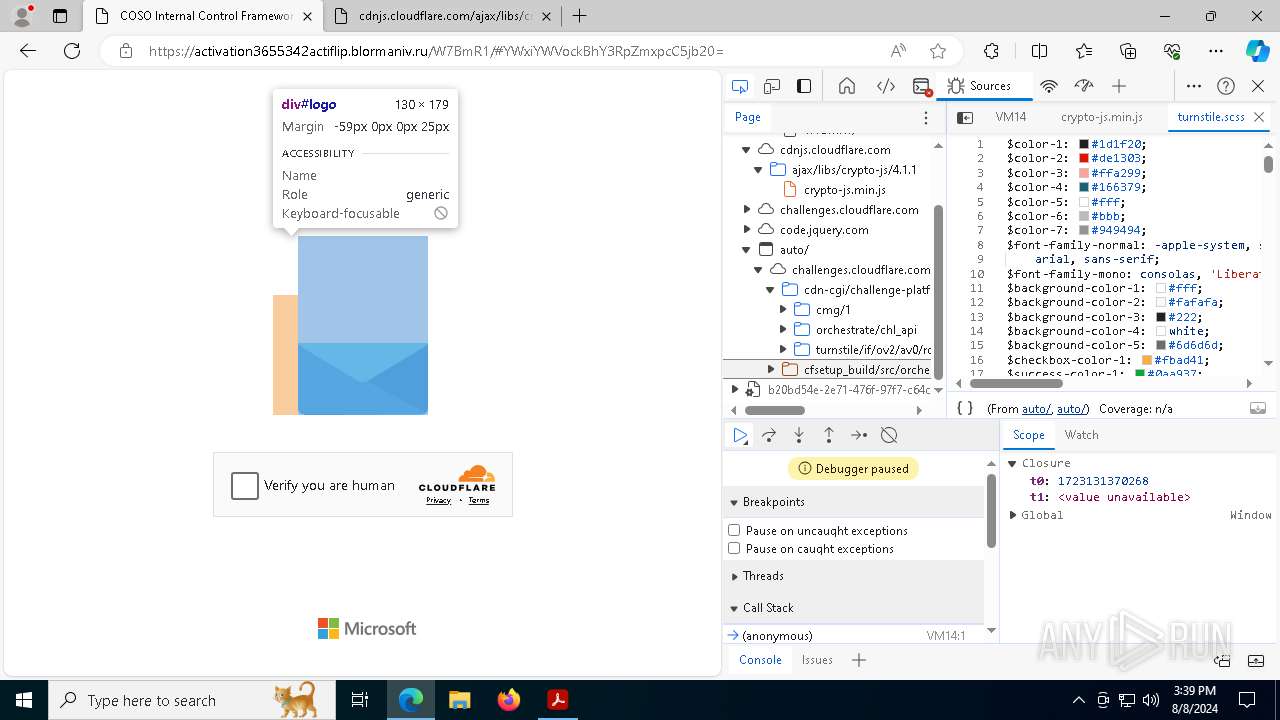Enable Pause on caught exceptions
The width and height of the screenshot is (1280, 720).
tap(734, 548)
